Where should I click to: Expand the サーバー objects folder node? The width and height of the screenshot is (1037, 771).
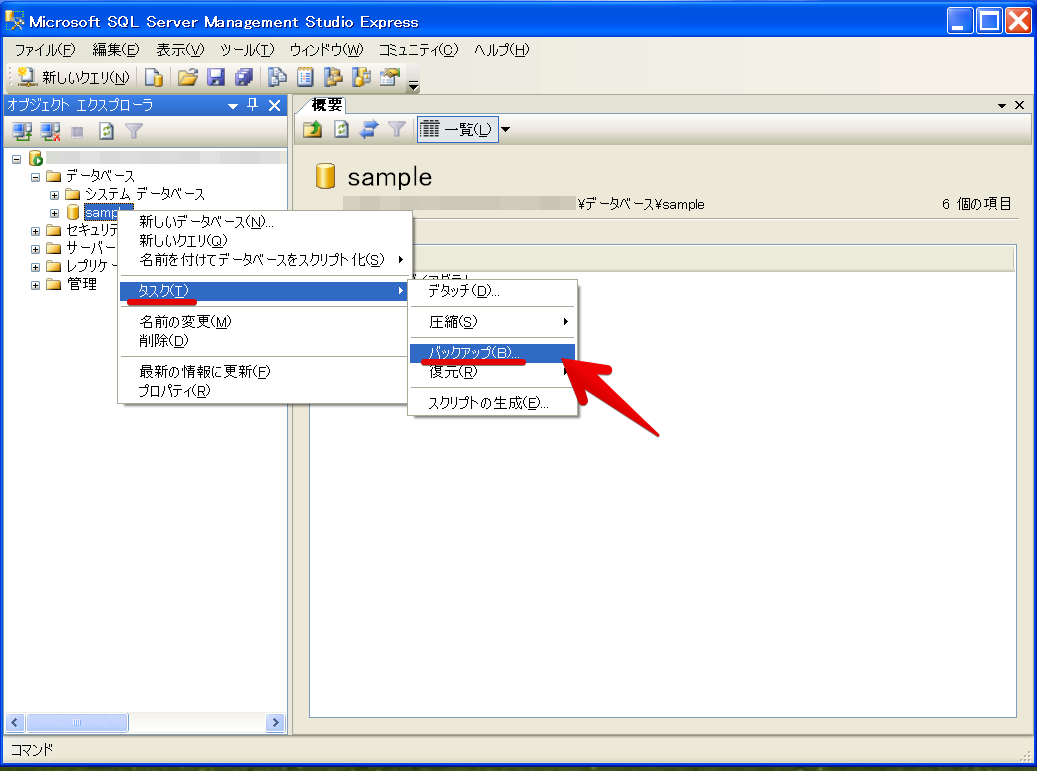coord(36,249)
